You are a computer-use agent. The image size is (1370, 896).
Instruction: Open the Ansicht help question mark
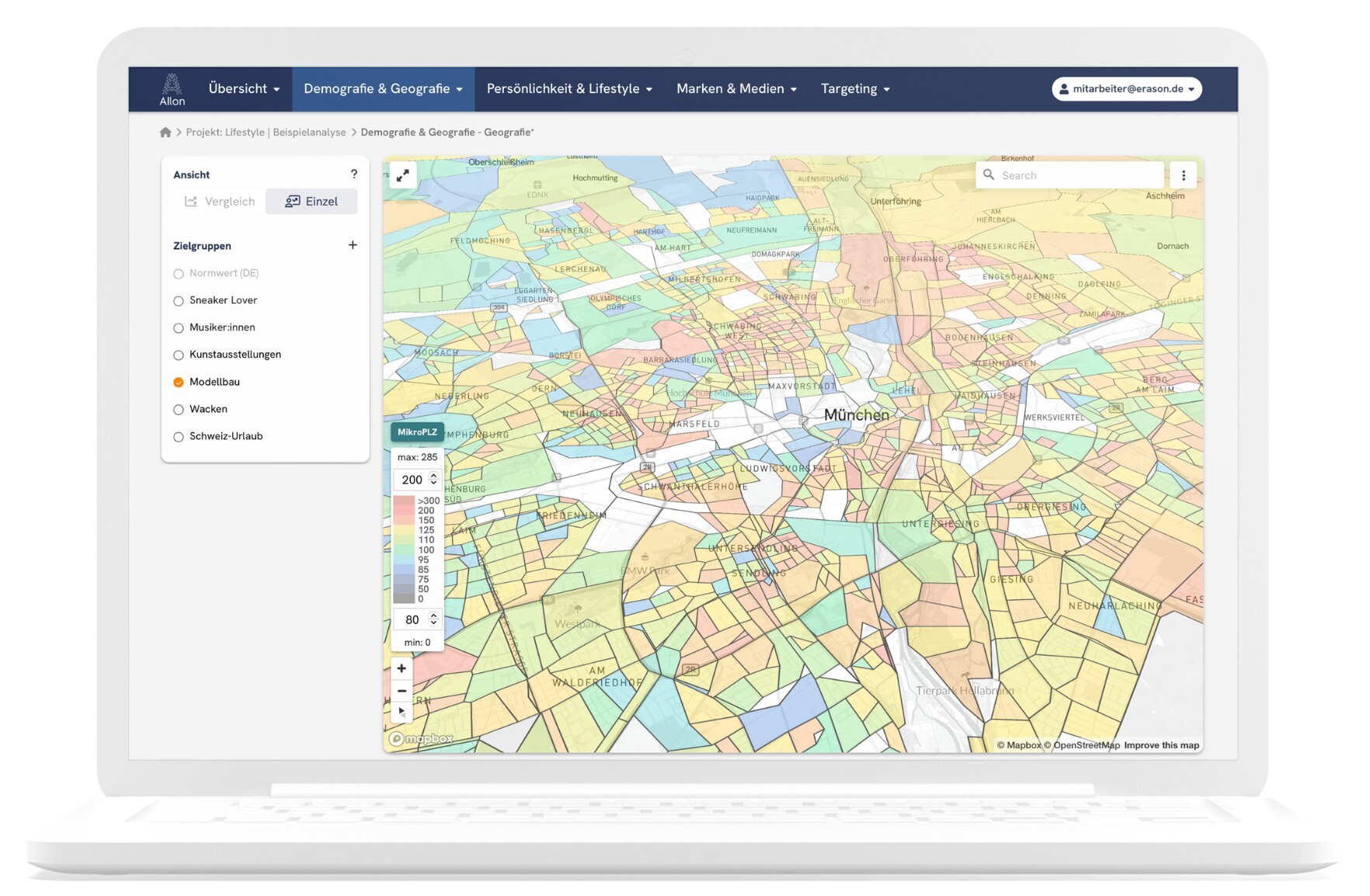click(354, 175)
